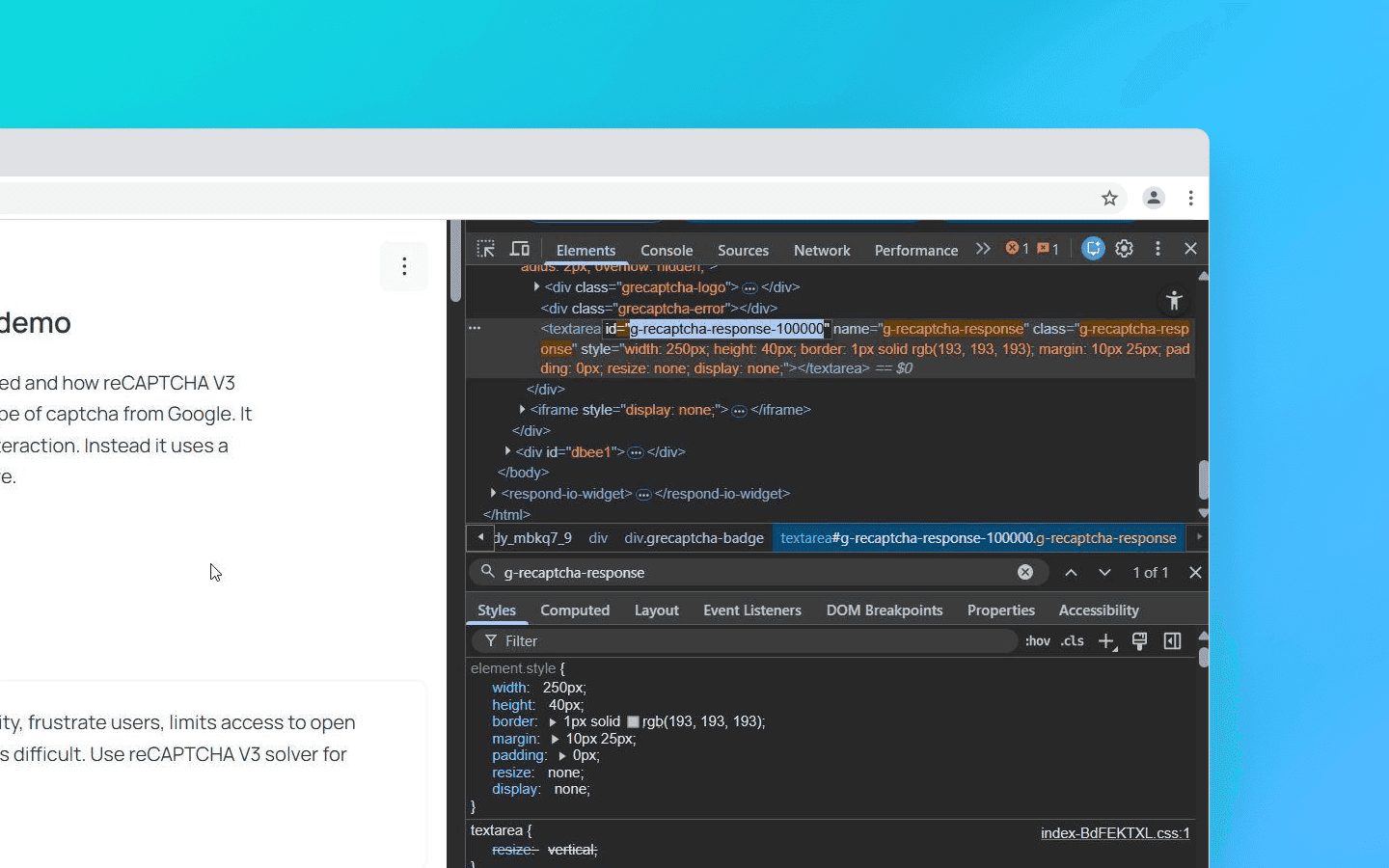
Task: Open the Accessibility sub-tab
Action: click(1099, 610)
